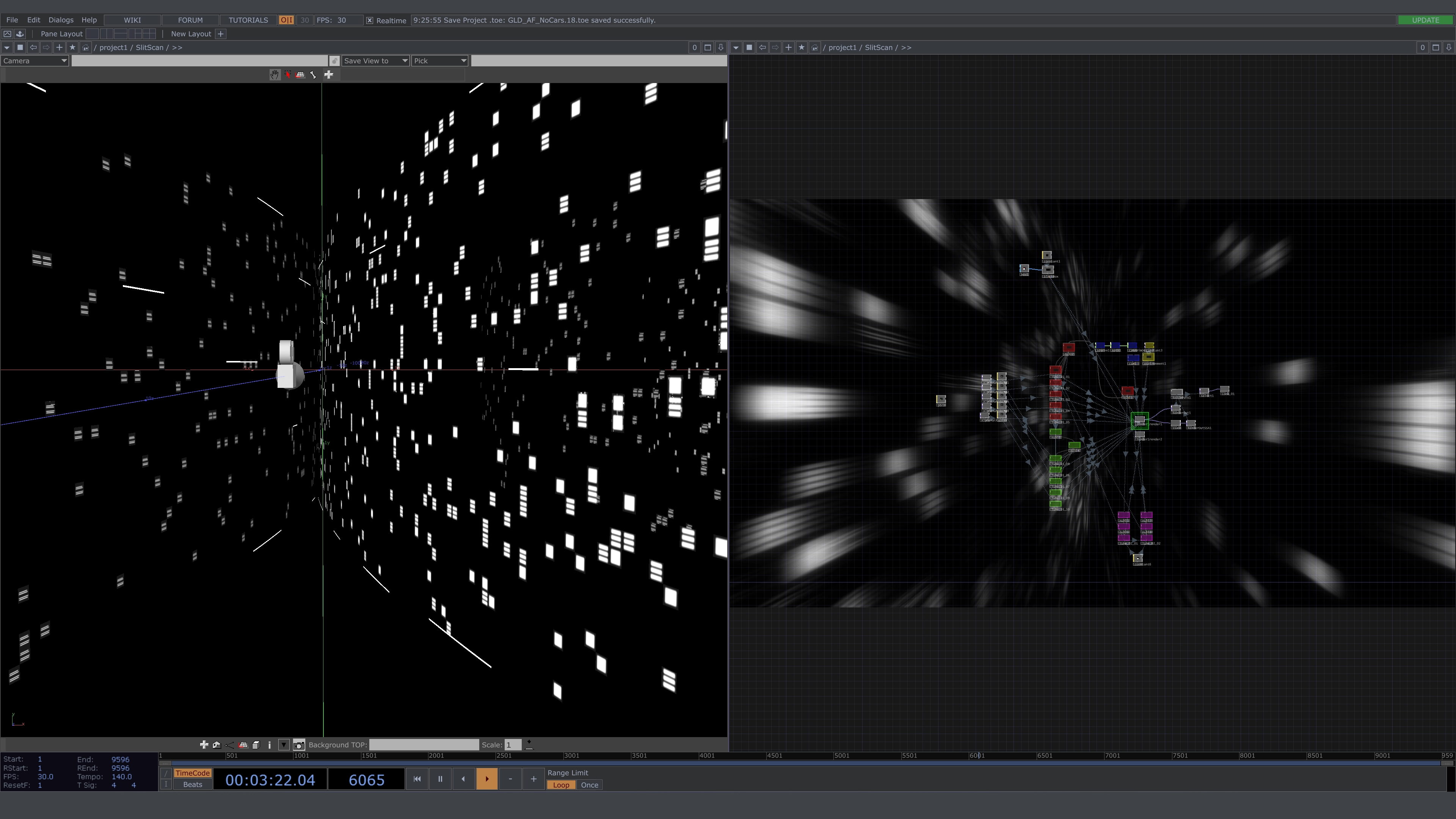The width and height of the screenshot is (1456, 819).
Task: Open the WIKI link button
Action: [x=132, y=20]
